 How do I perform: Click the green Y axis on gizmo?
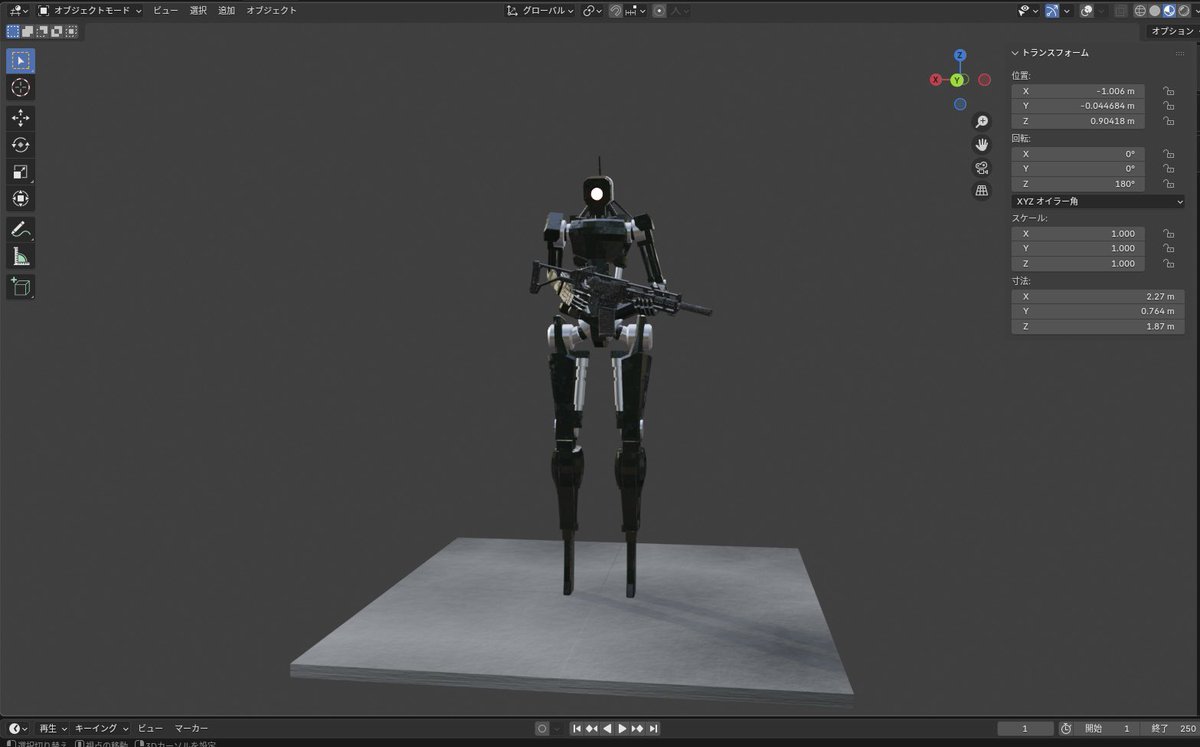pyautogui.click(x=957, y=80)
